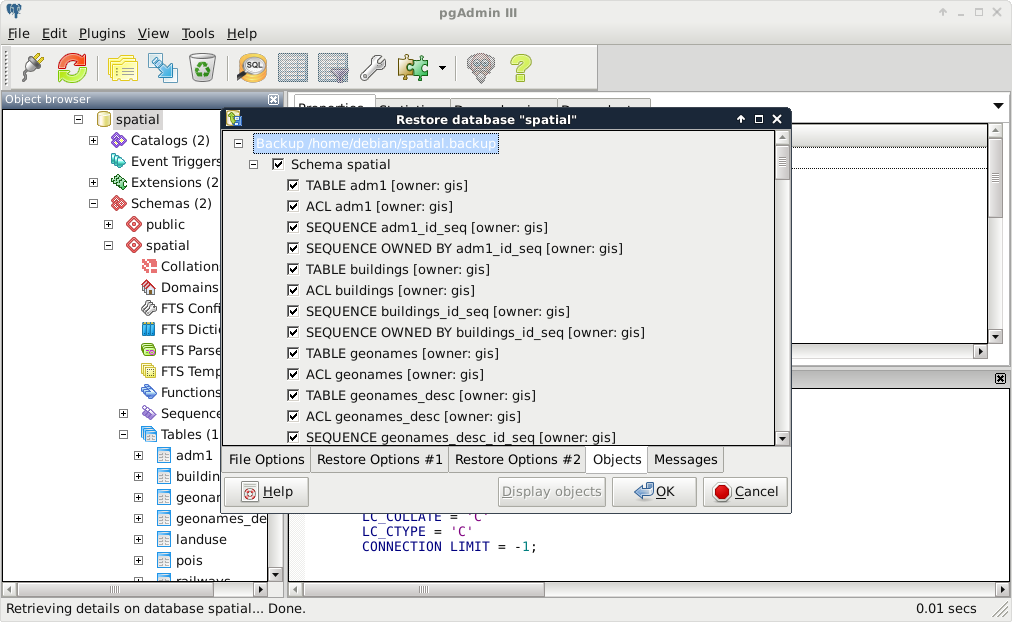Click the trash can Drop object icon
Screen dimensions: 1012x622
[x=202, y=68]
